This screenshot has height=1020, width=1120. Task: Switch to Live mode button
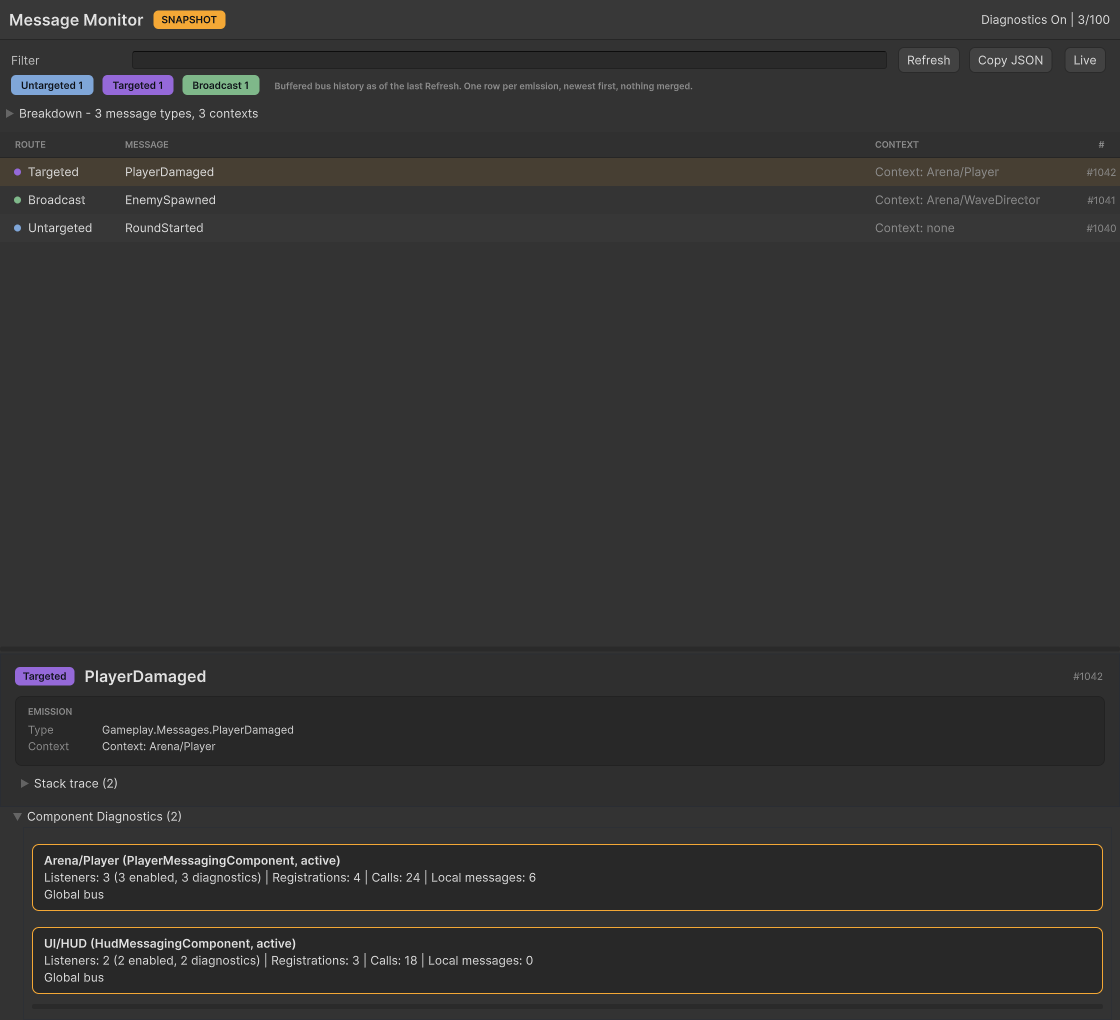tap(1084, 60)
